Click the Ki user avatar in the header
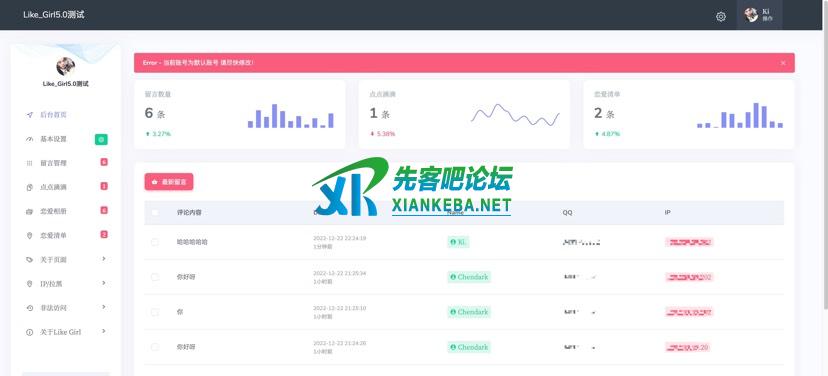This screenshot has height=376, width=828. point(751,15)
